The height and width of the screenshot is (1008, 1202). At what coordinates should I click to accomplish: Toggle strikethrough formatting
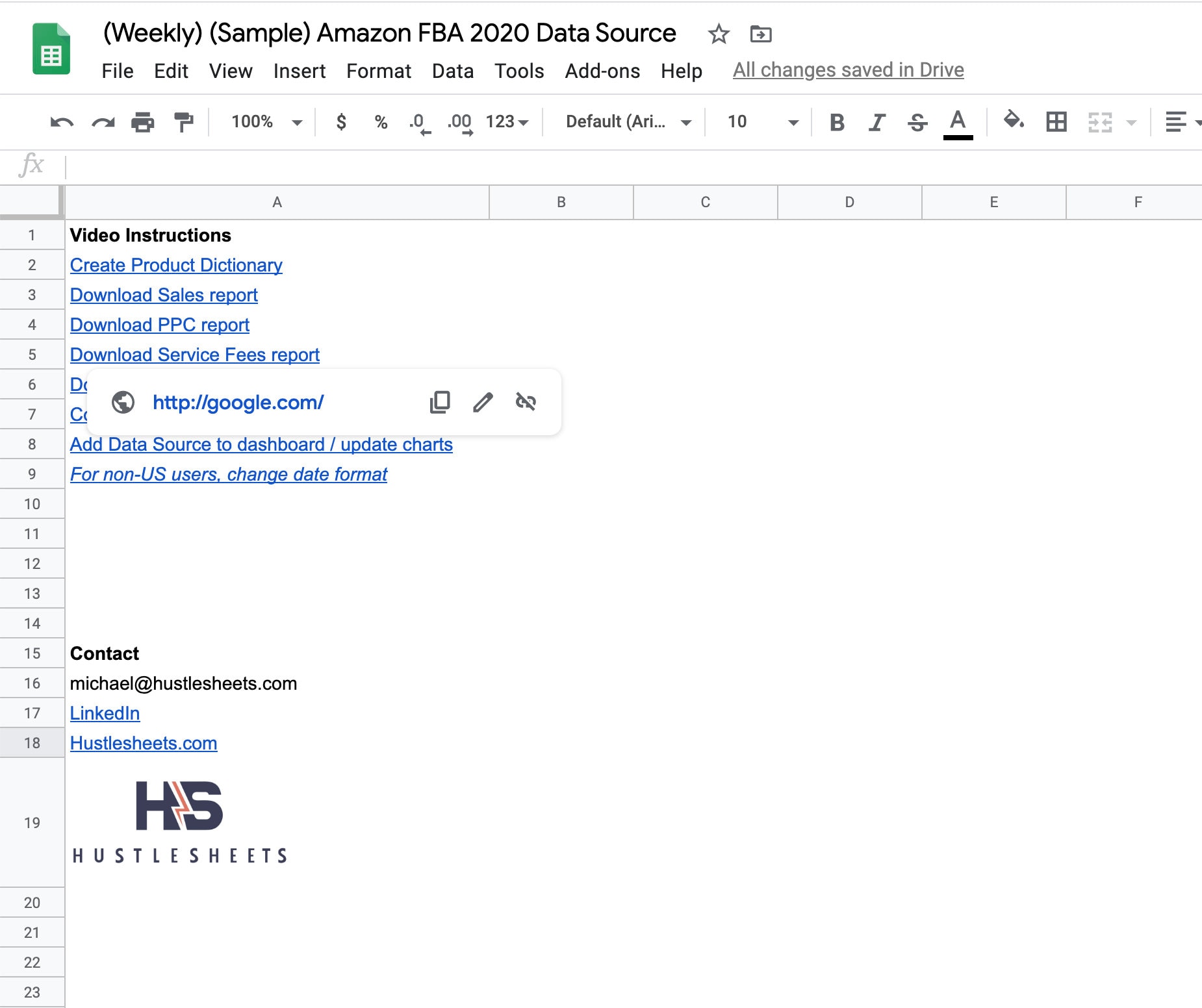(x=917, y=122)
